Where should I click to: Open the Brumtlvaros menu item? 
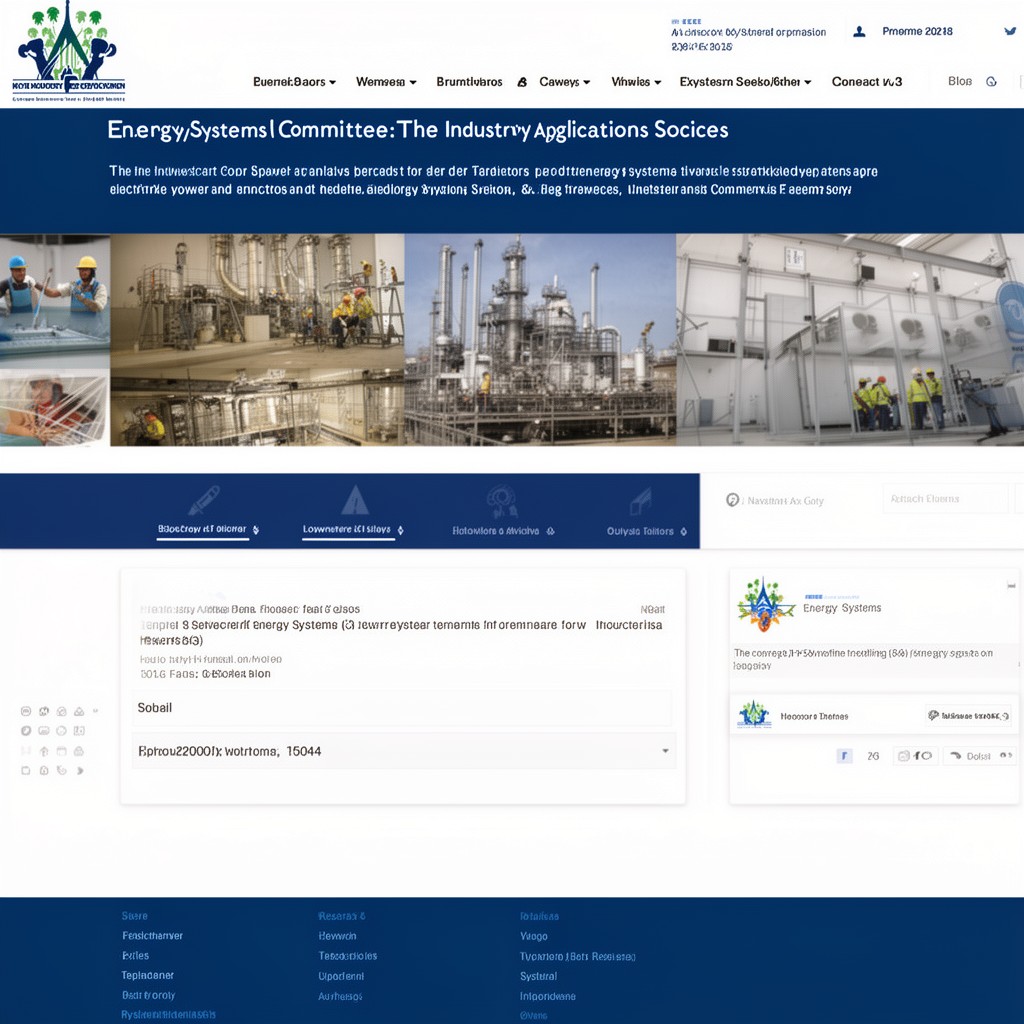click(x=470, y=82)
